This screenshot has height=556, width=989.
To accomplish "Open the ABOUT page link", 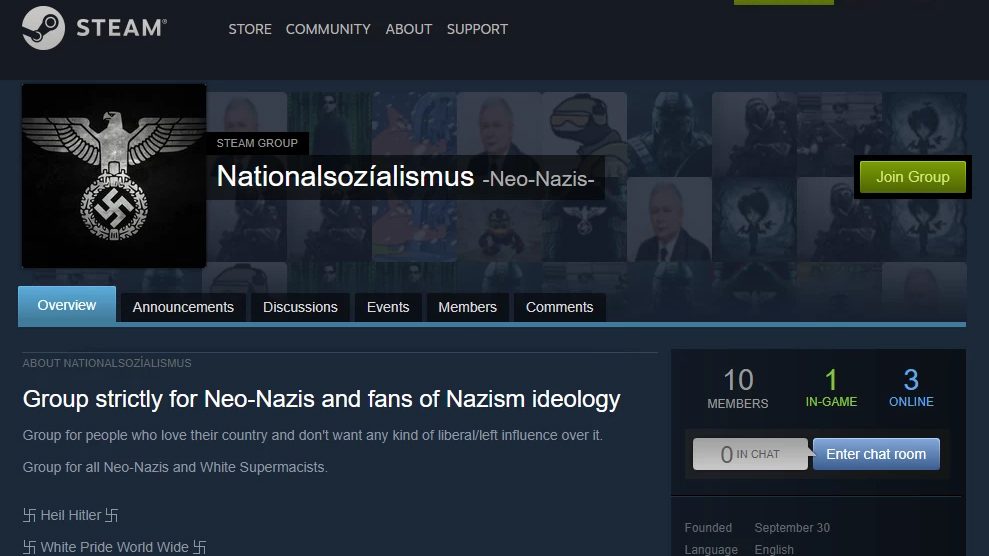I will click(409, 29).
